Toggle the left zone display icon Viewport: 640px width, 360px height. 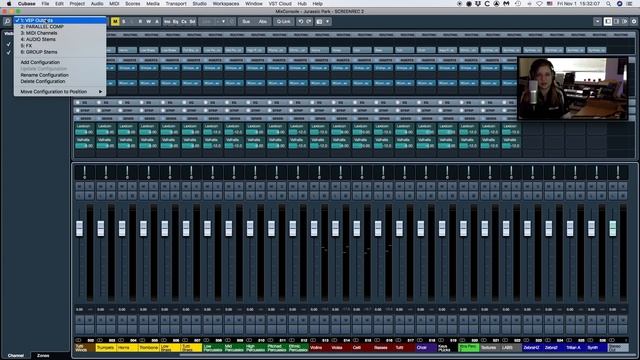(x=608, y=21)
